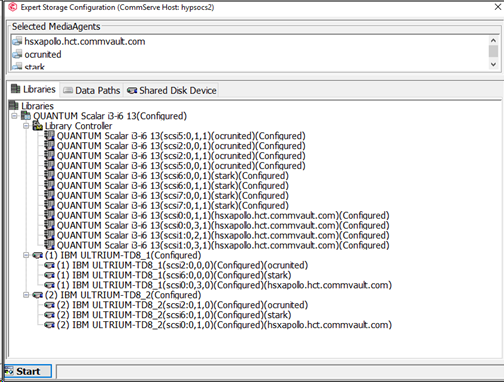Click the empty status field beside Start
The width and height of the screenshot is (504, 382).
pos(279,371)
